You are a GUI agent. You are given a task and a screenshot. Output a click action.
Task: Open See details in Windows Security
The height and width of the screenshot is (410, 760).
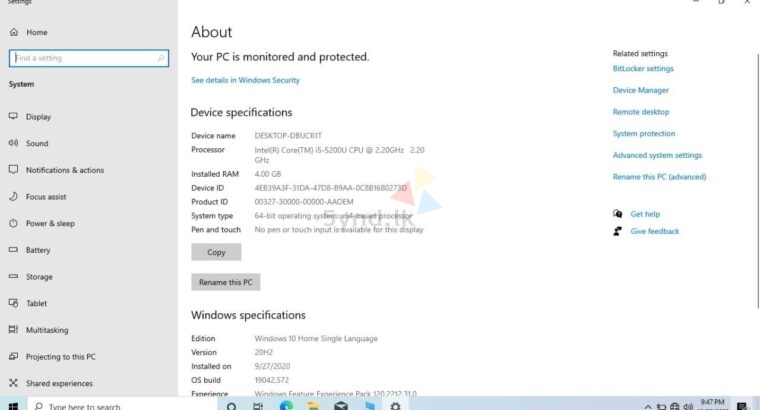tap(245, 80)
